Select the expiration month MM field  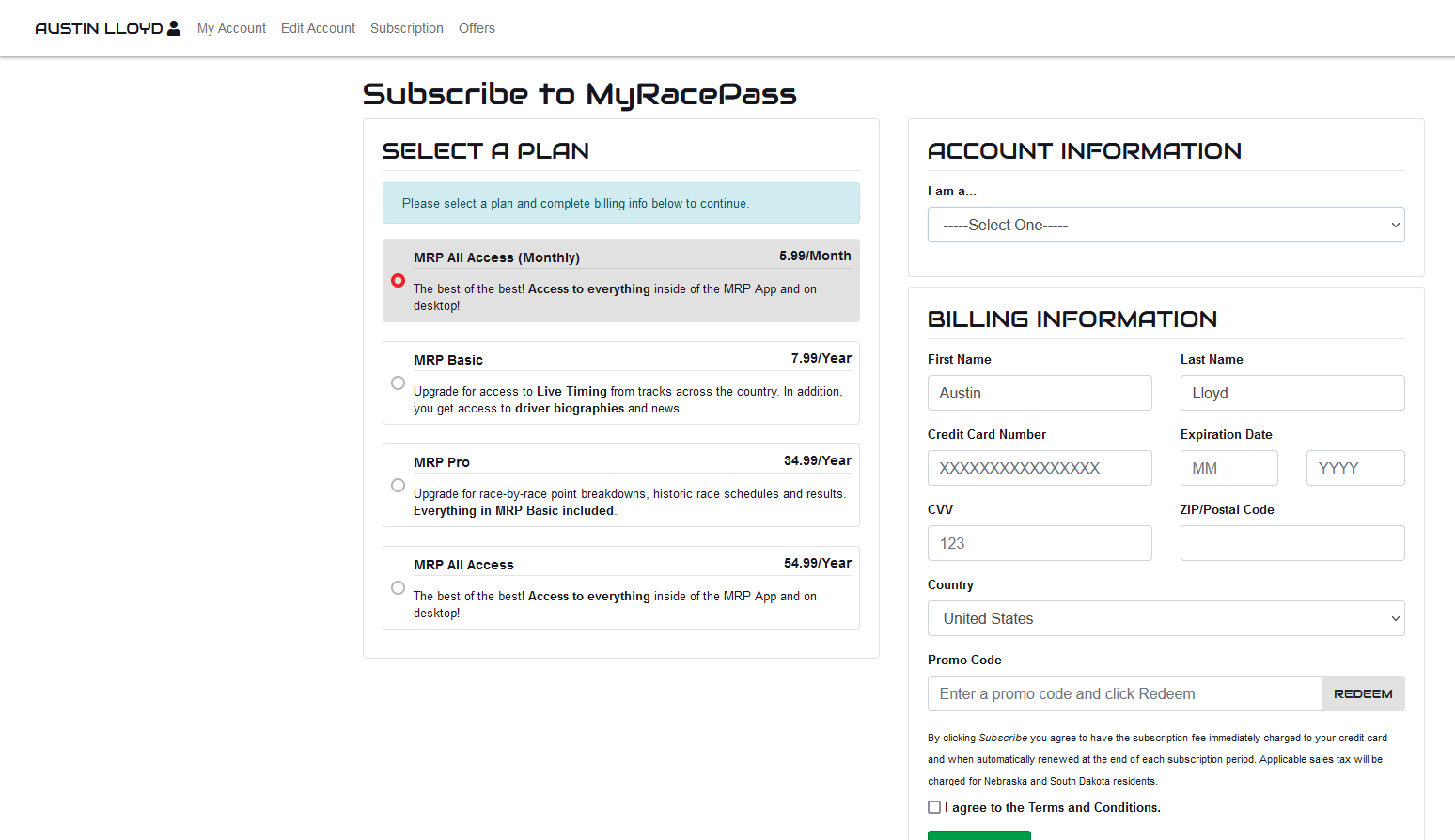1229,468
